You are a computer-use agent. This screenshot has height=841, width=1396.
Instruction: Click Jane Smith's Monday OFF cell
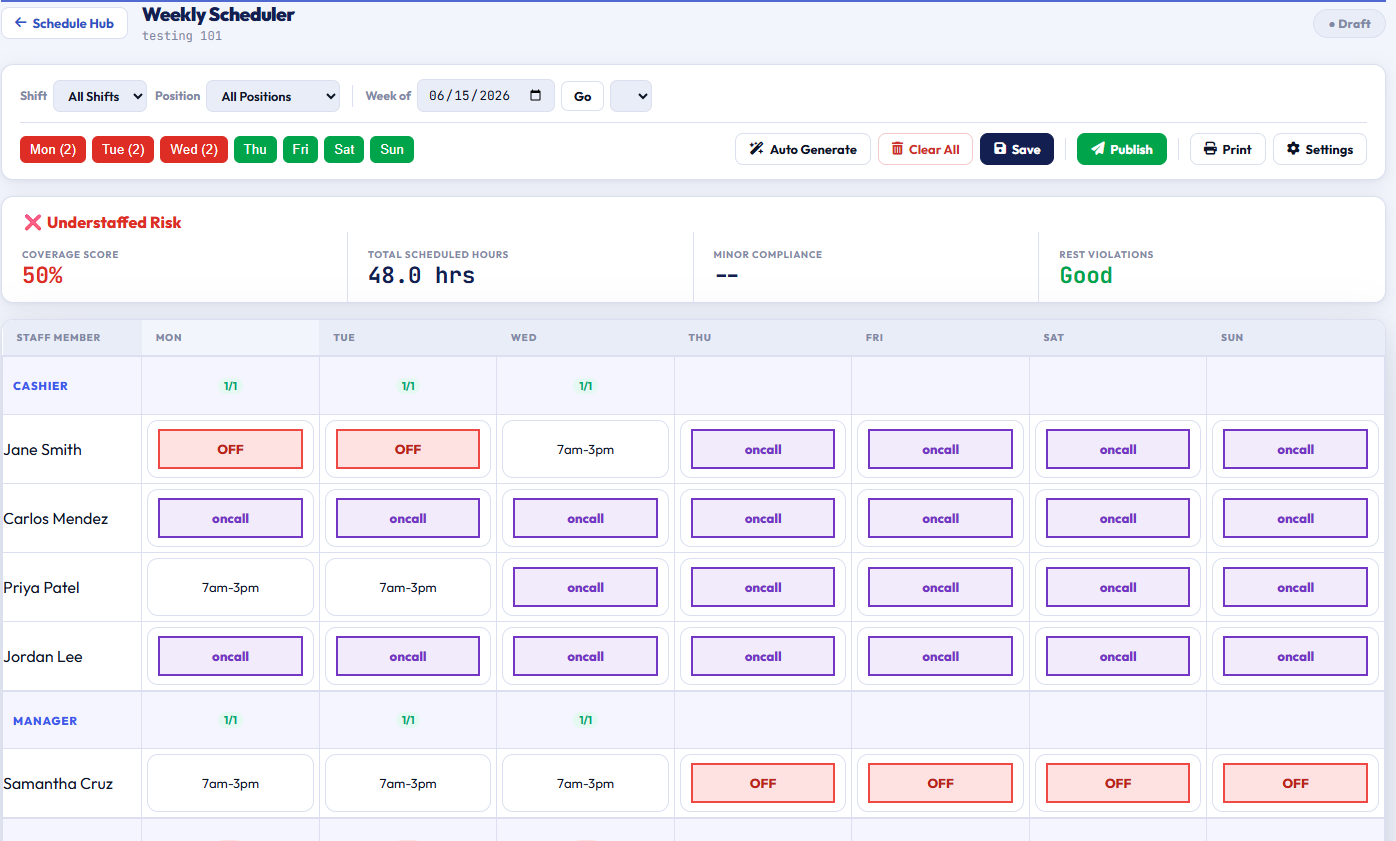230,449
